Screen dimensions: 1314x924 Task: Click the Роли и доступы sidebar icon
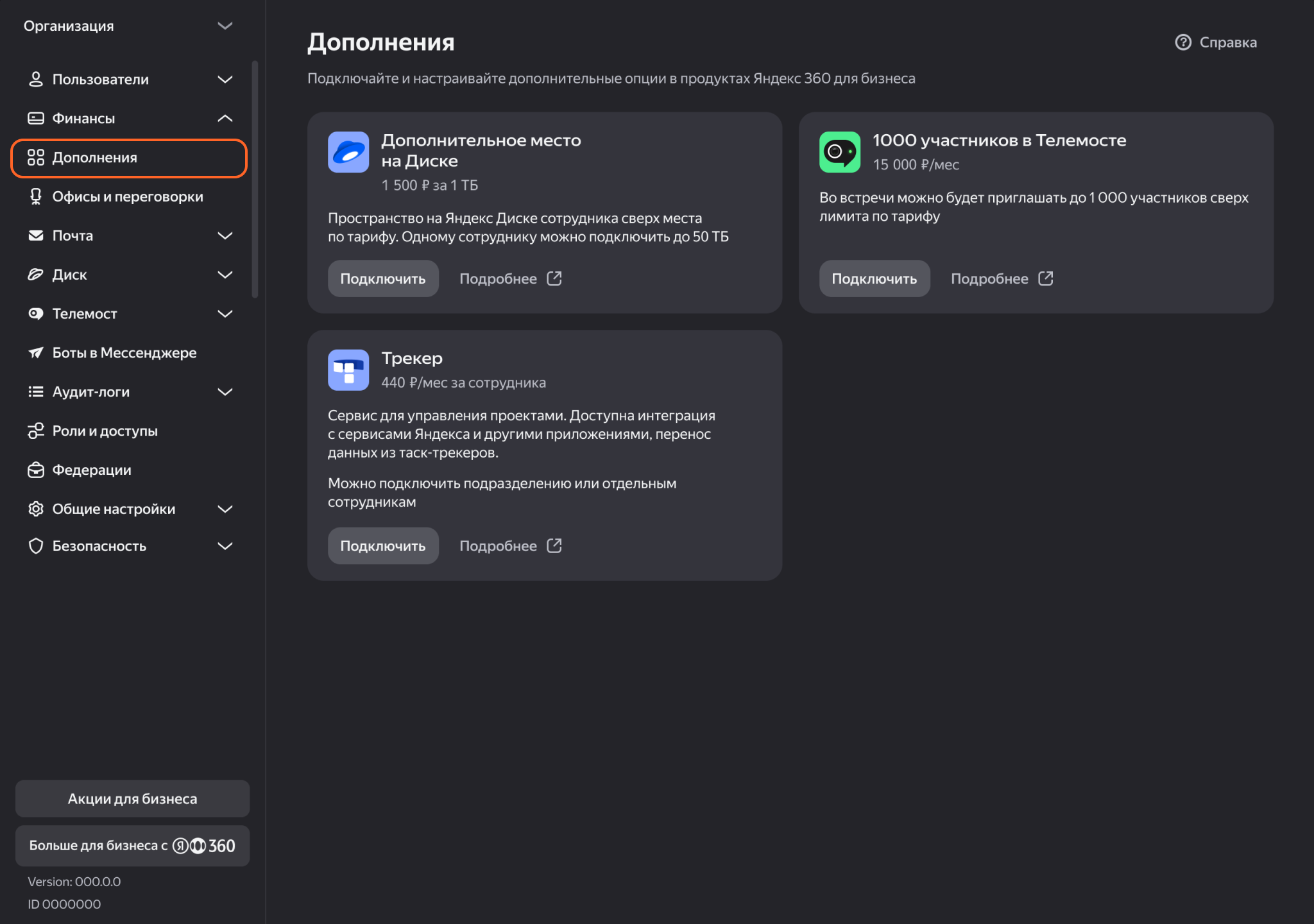pyautogui.click(x=36, y=431)
